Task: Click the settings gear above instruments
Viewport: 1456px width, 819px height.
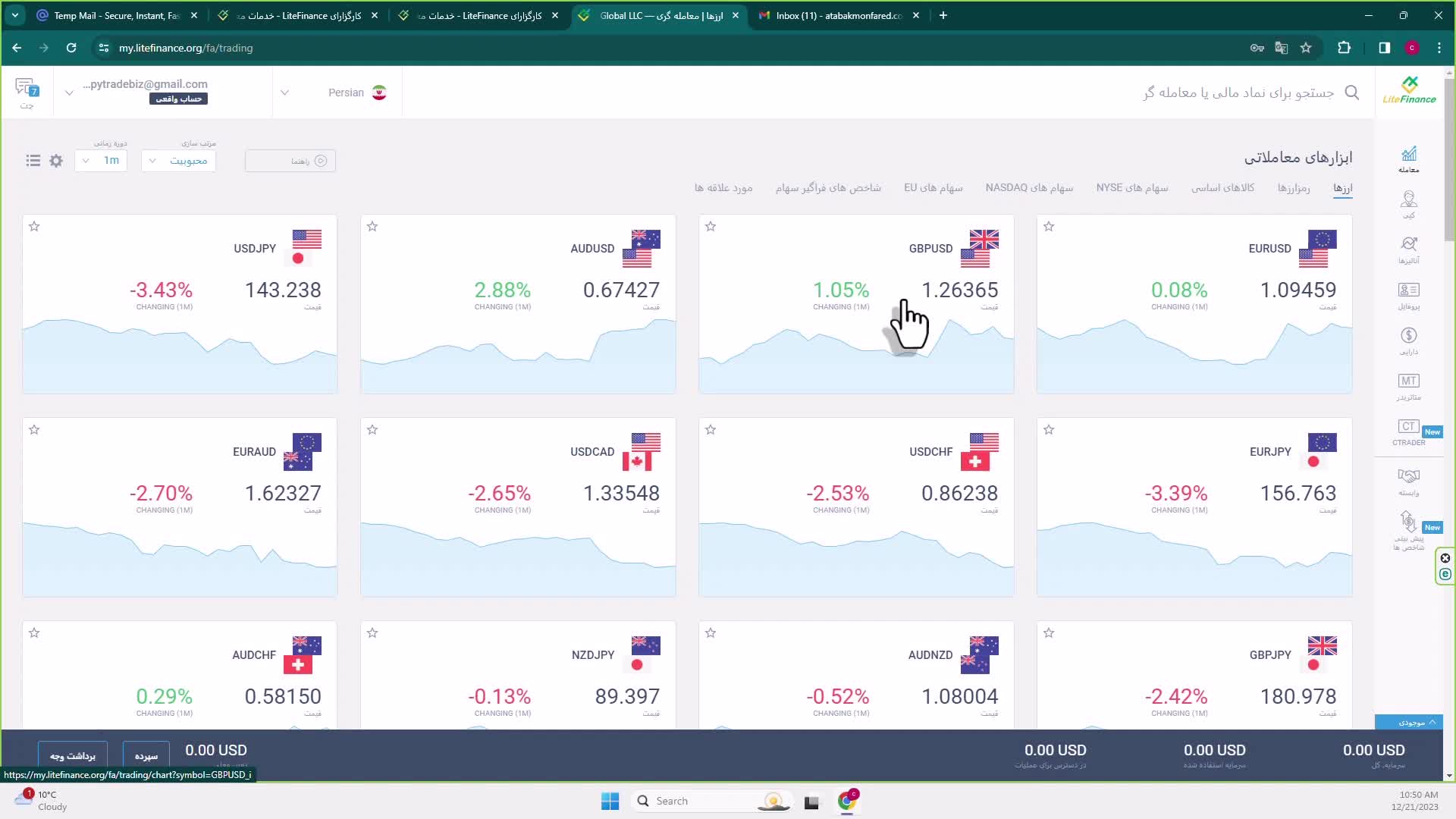Action: (x=56, y=161)
